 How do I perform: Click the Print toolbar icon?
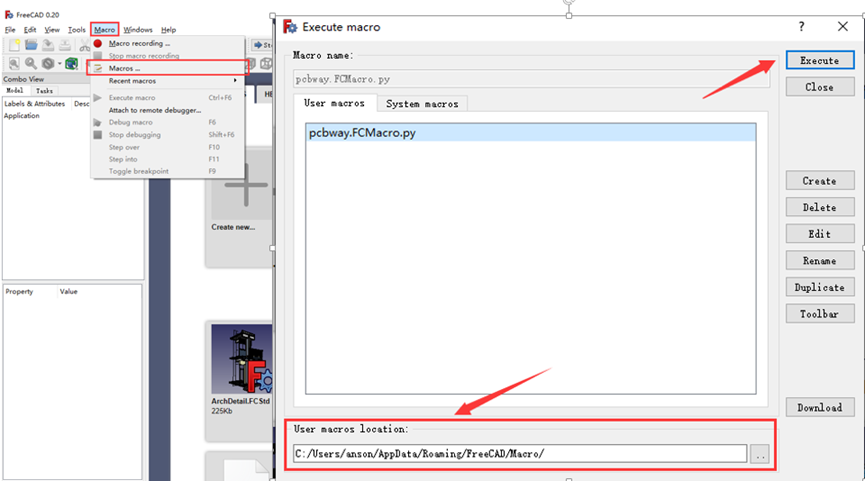(x=65, y=45)
